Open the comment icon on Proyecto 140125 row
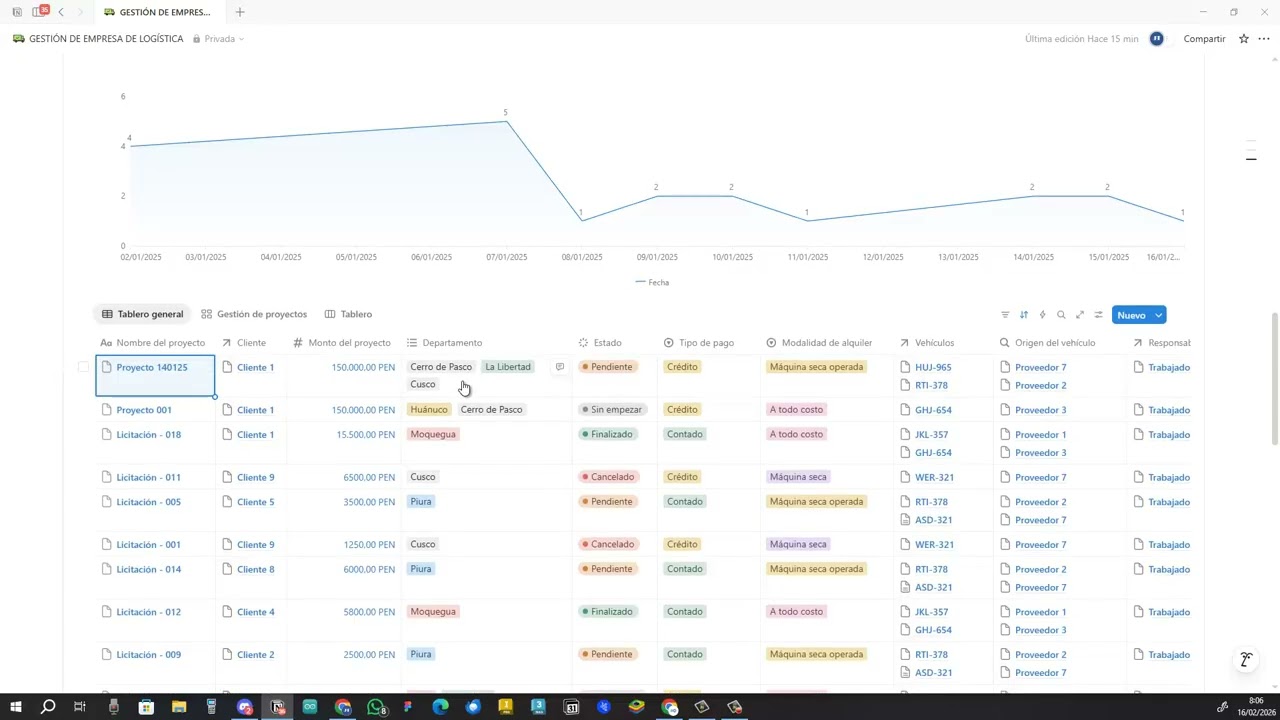Viewport: 1280px width, 720px height. pyautogui.click(x=560, y=367)
